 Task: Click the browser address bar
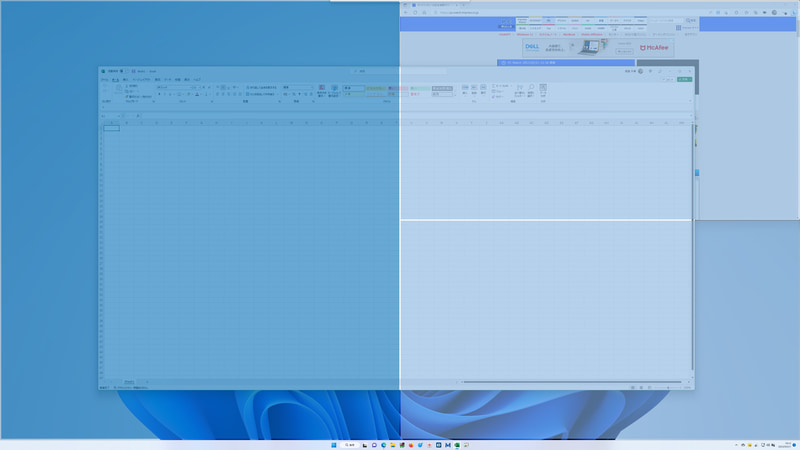click(x=569, y=12)
